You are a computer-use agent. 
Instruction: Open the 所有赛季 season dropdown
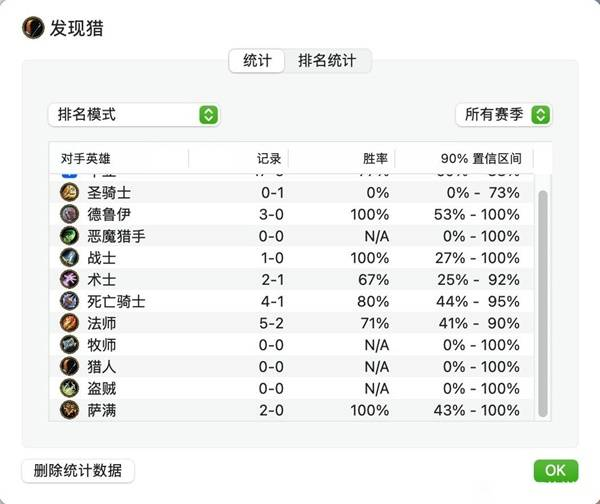(x=504, y=114)
